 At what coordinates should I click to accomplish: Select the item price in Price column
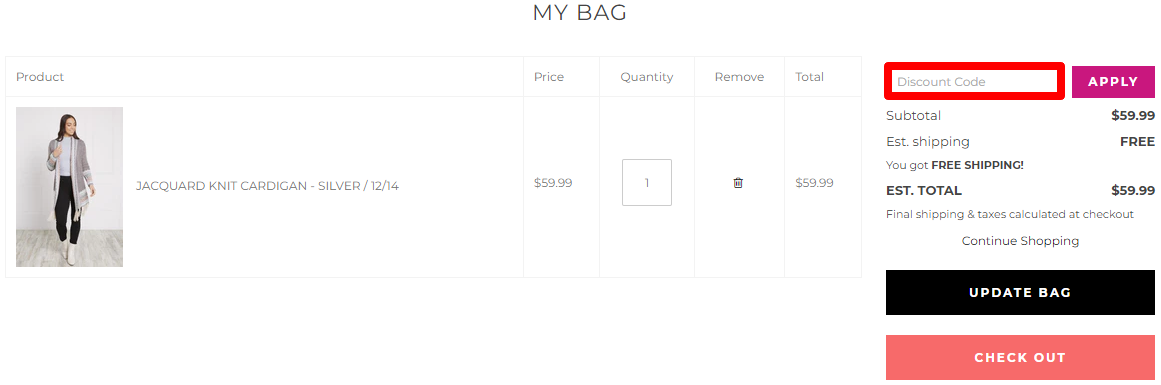click(x=553, y=182)
